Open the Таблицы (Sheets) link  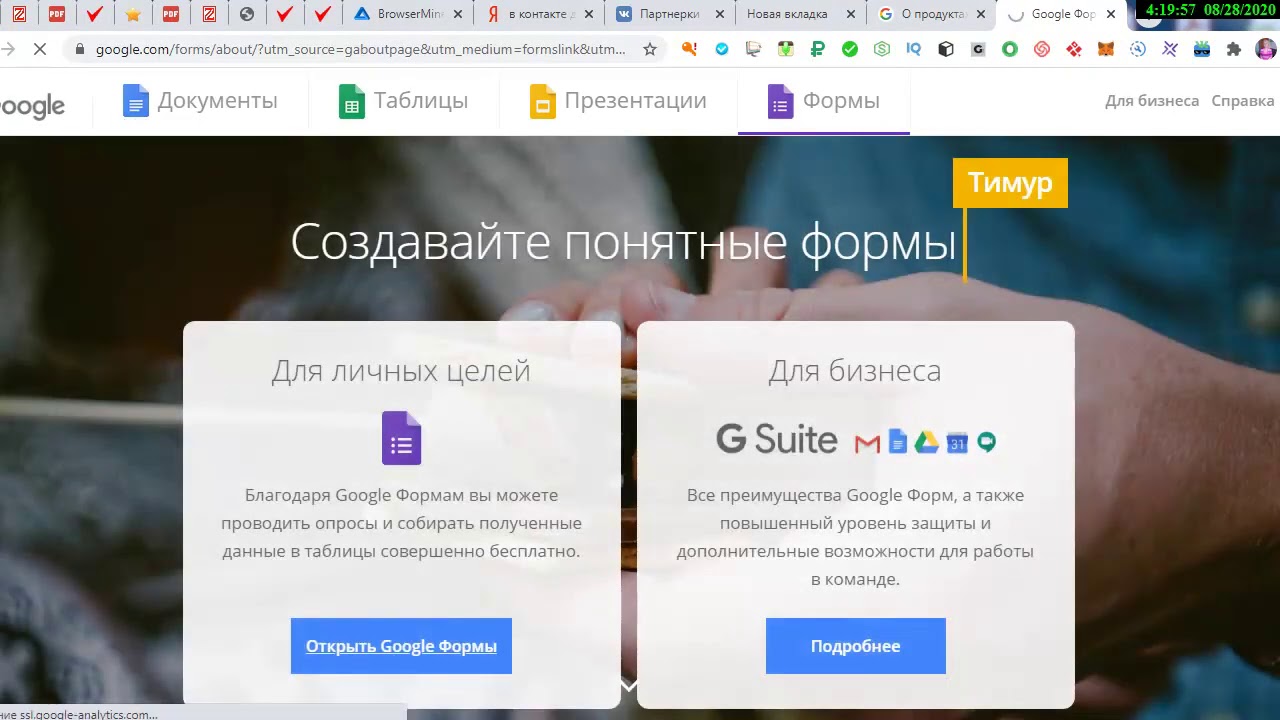pos(403,101)
